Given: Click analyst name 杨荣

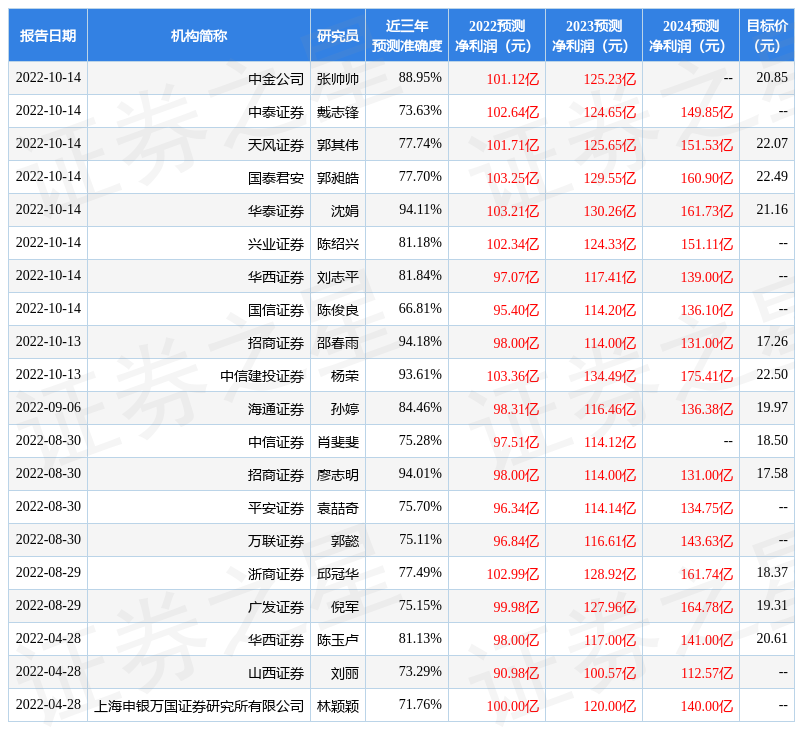Looking at the screenshot, I should click(345, 376).
